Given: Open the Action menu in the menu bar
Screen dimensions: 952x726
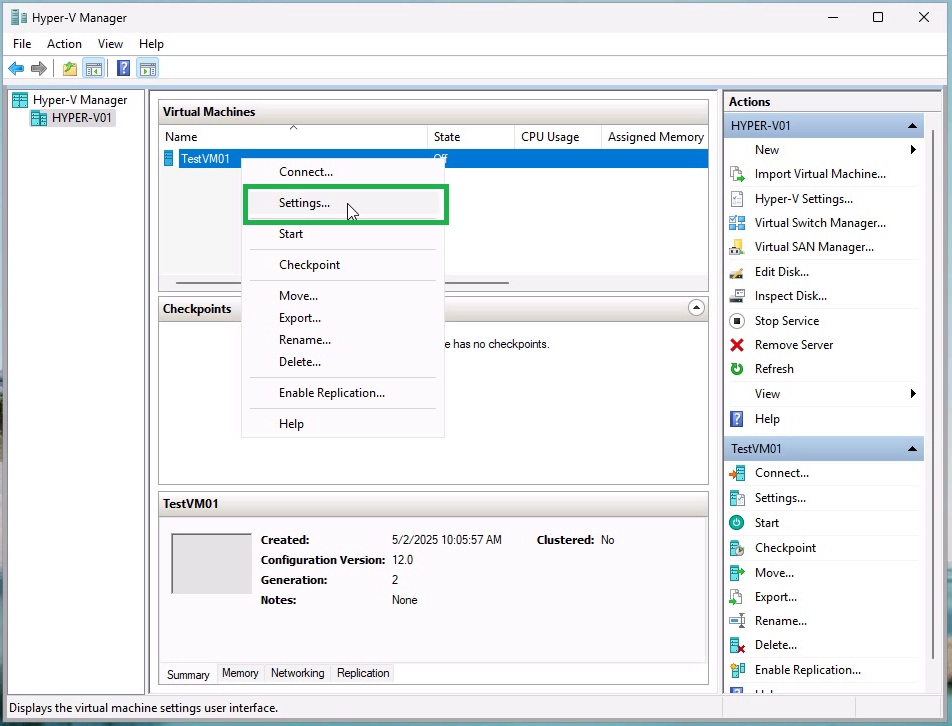Looking at the screenshot, I should pyautogui.click(x=64, y=44).
